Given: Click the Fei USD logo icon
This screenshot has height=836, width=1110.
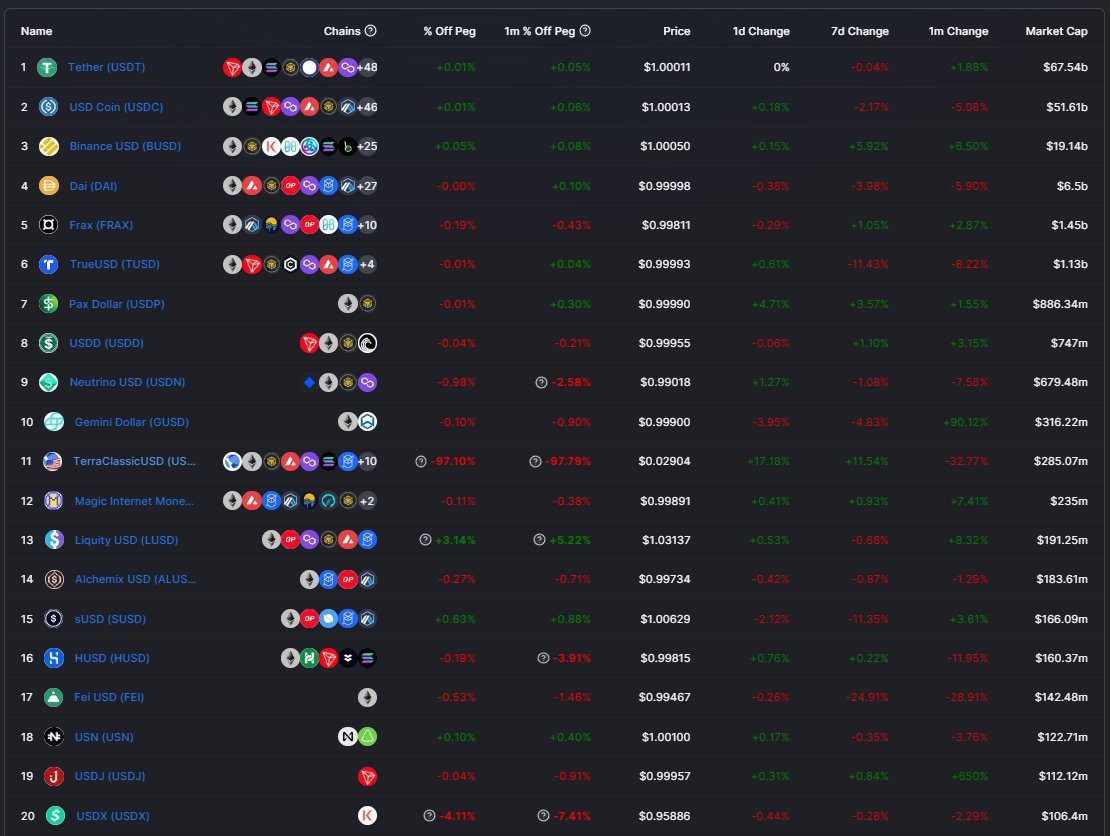Looking at the screenshot, I should pos(54,697).
